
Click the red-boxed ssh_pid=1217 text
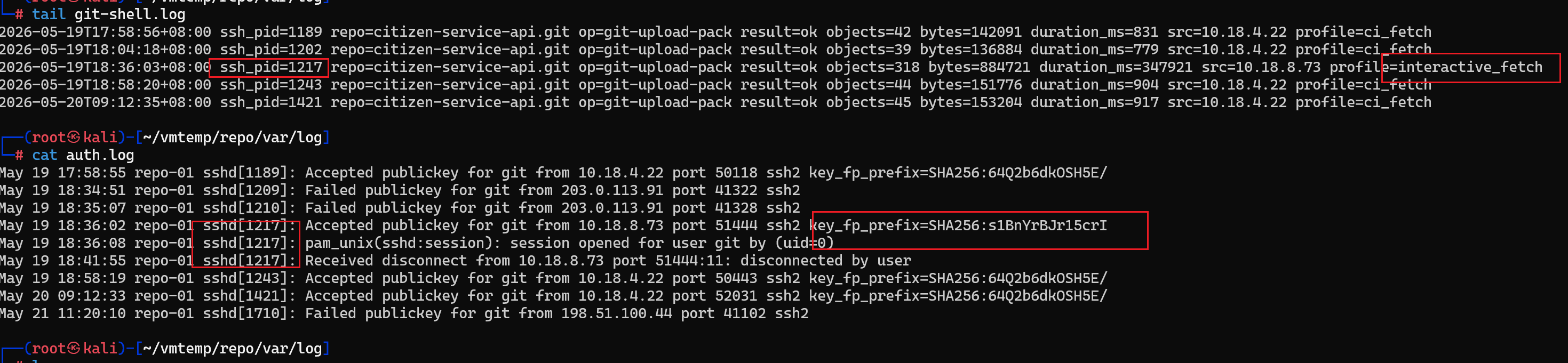tap(271, 67)
